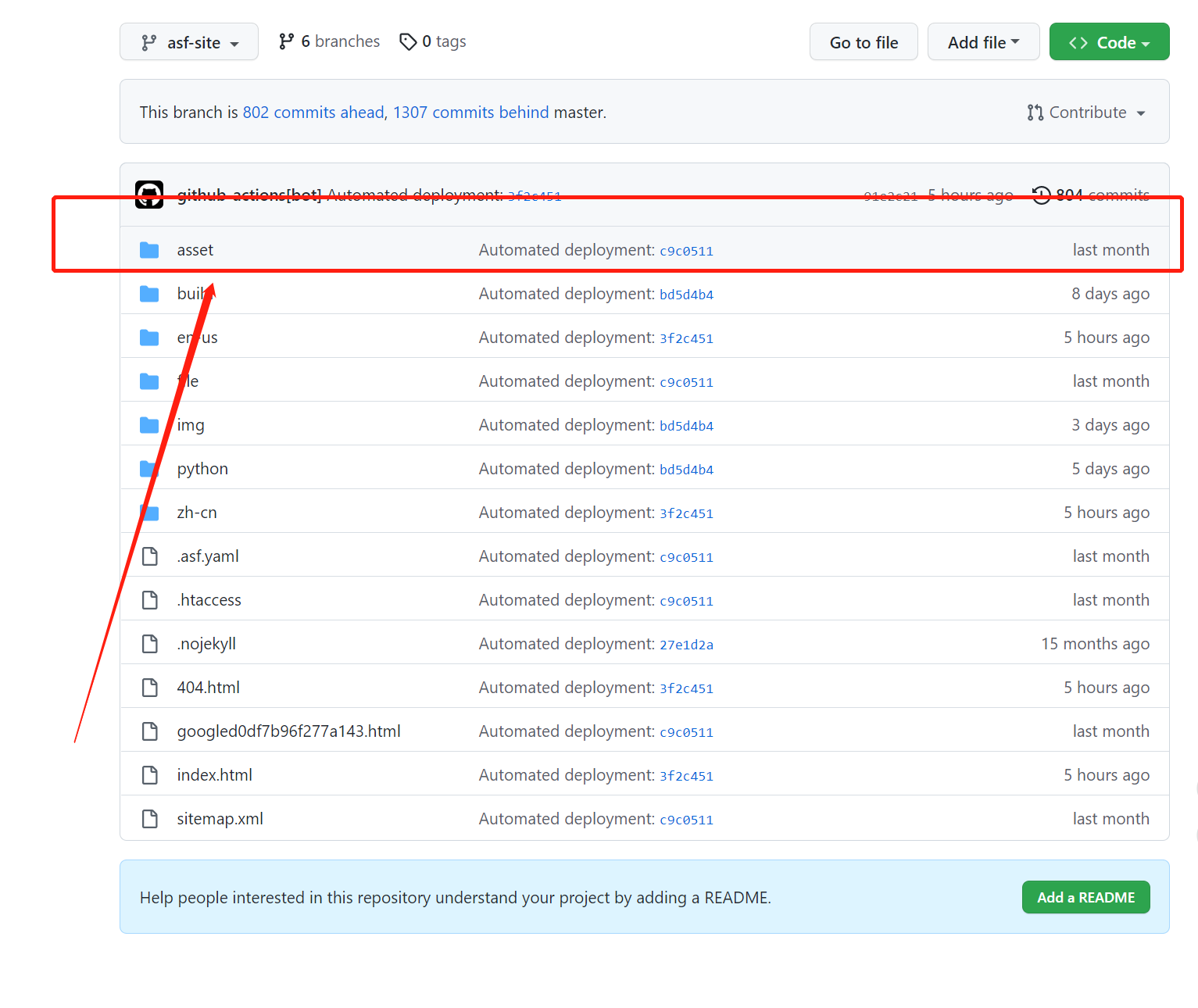Open commit 3f2c451 in index.html row
The image size is (1198, 1008).
point(686,776)
